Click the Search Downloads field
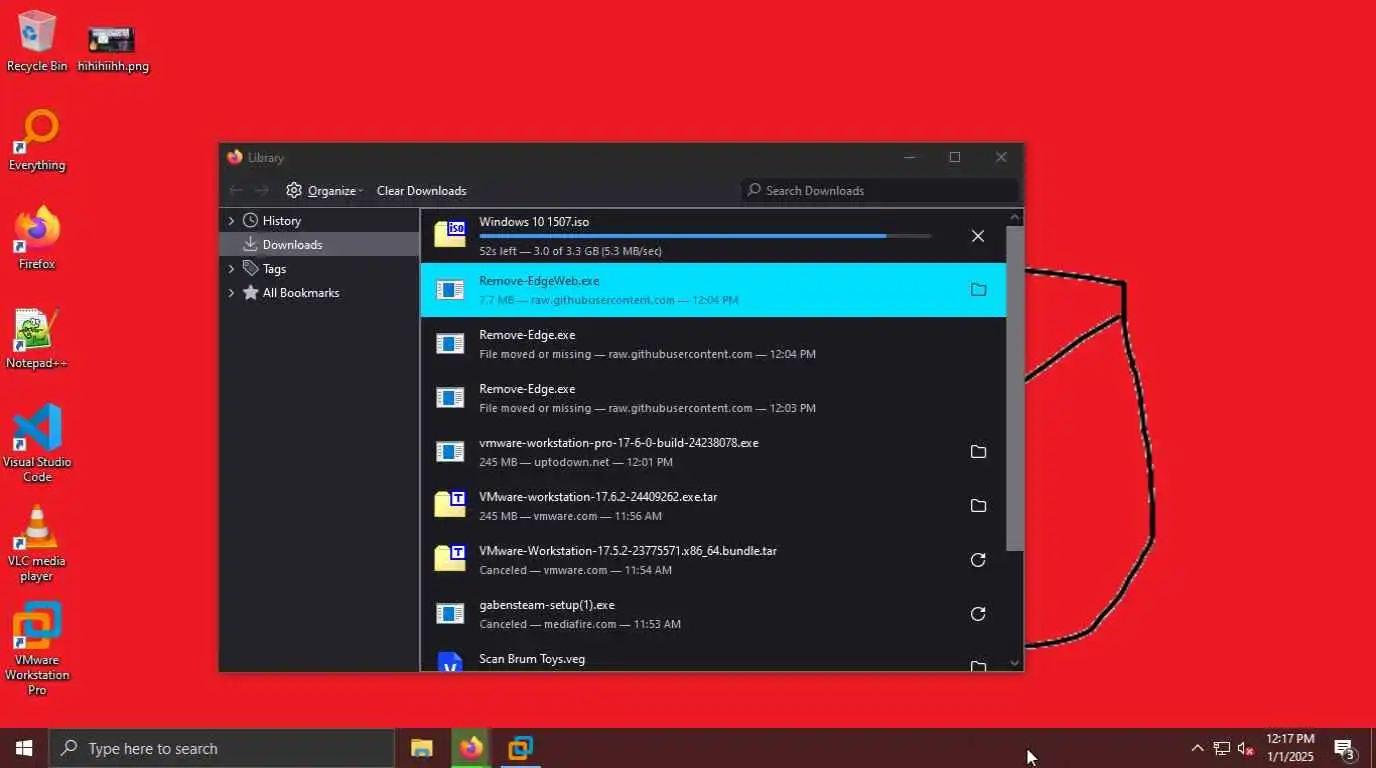1376x768 pixels. pyautogui.click(x=880, y=190)
